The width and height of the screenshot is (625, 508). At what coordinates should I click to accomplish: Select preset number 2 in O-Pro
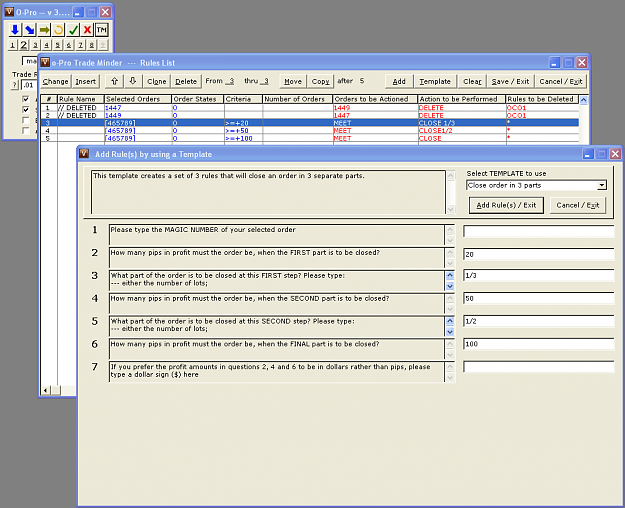[24, 45]
